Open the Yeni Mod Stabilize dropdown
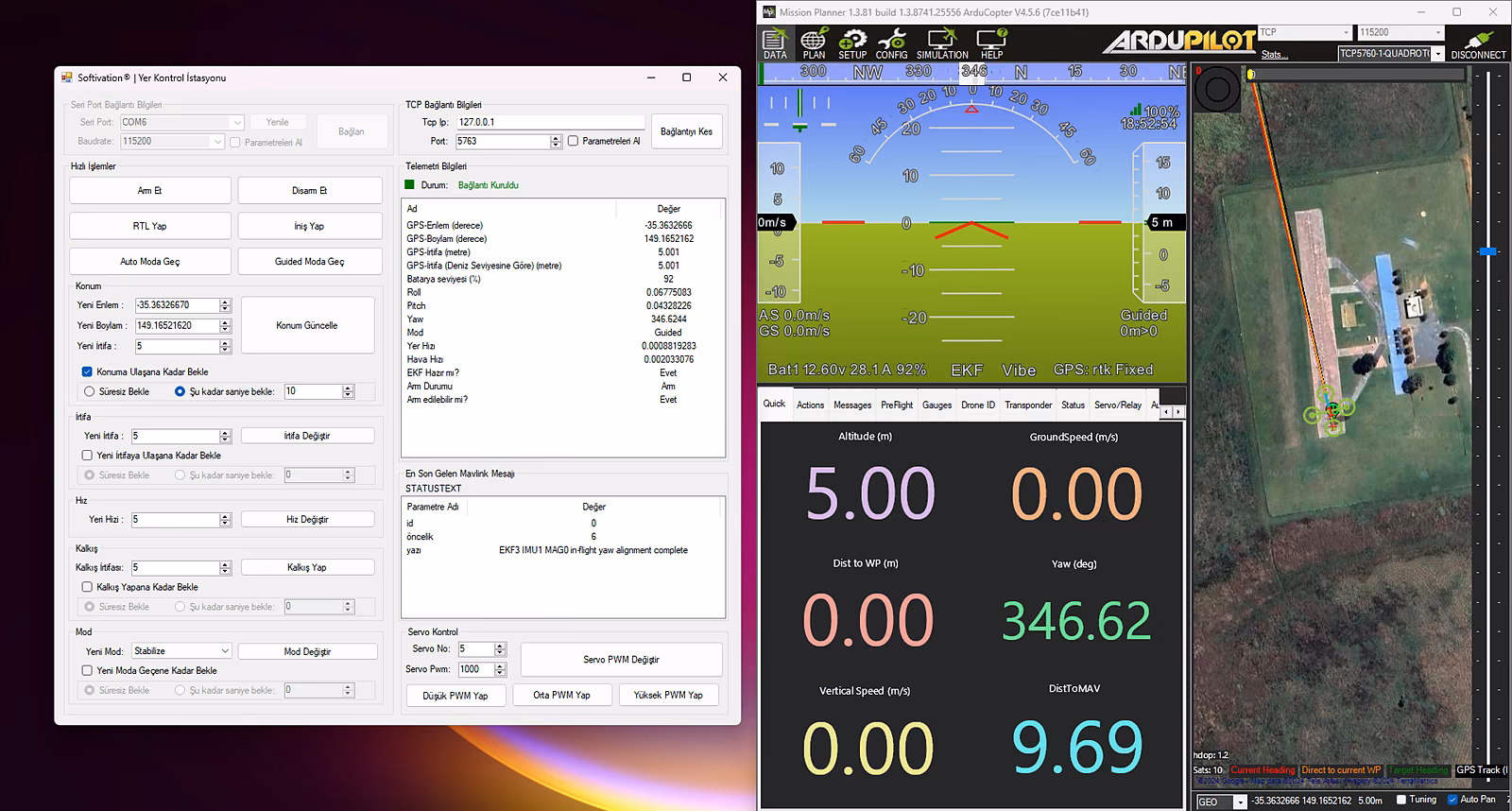 [181, 650]
